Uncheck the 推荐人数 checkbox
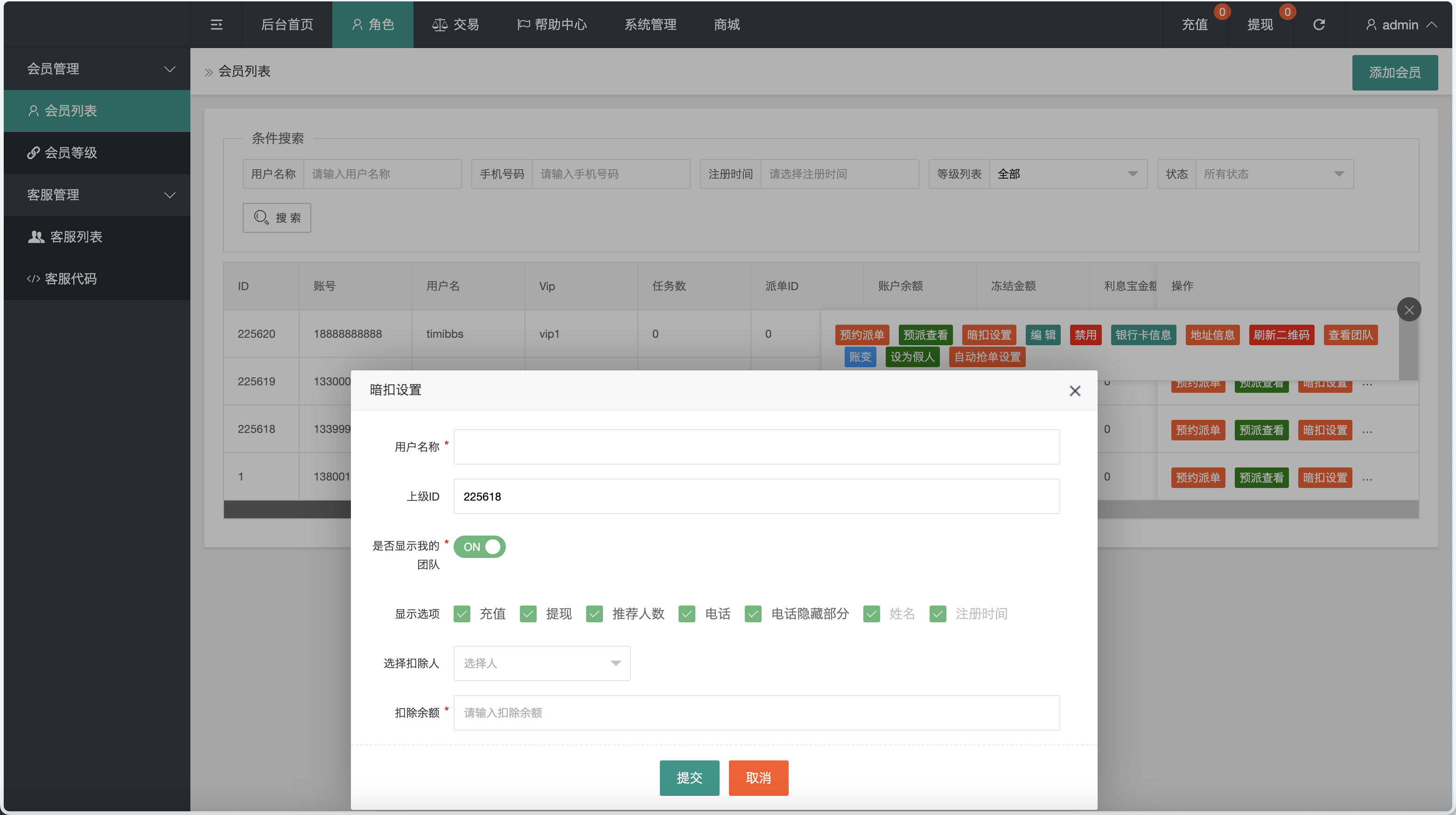 point(594,614)
